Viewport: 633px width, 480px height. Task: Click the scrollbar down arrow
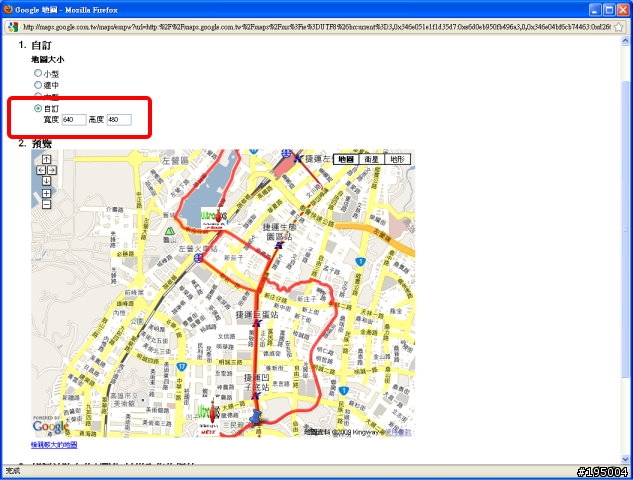[626, 459]
